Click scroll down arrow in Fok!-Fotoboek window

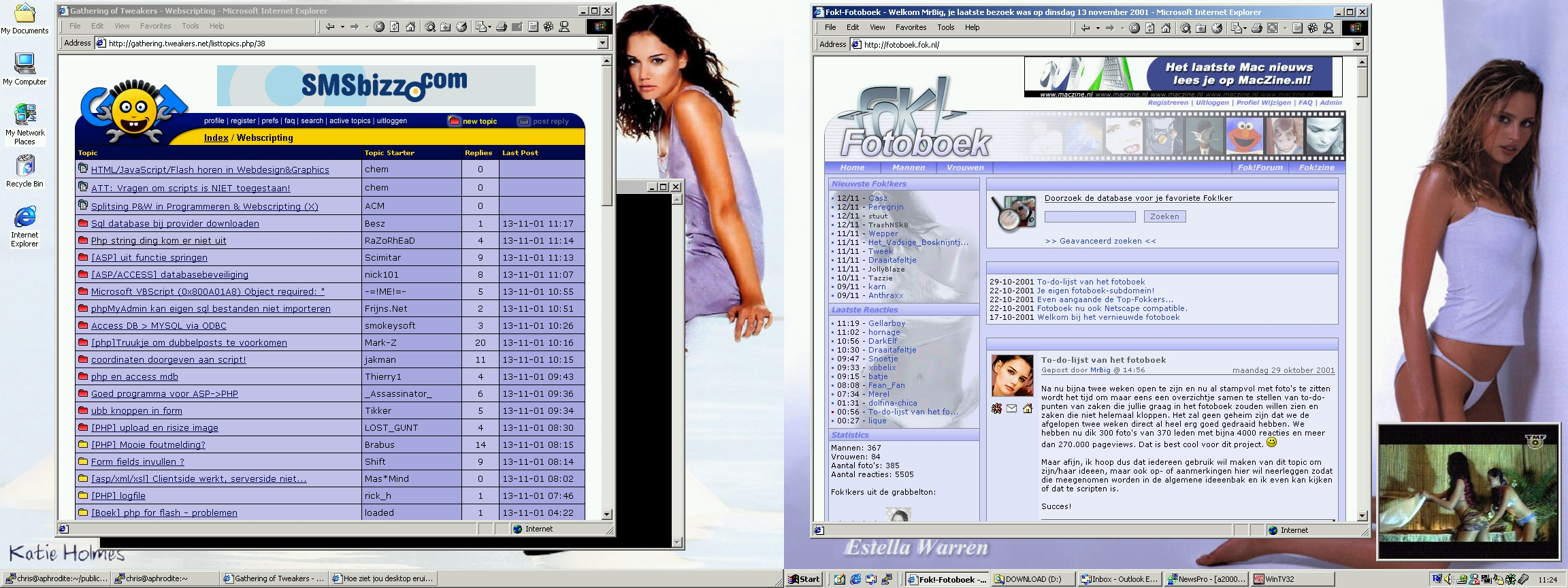coord(1362,516)
